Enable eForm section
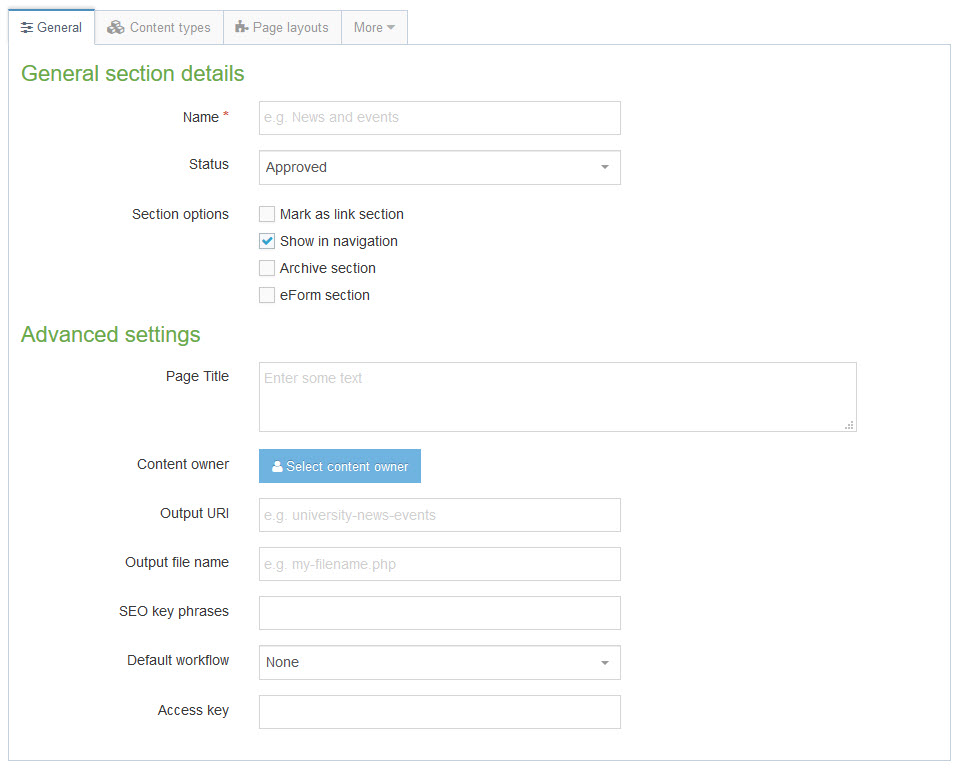Image resolution: width=960 pixels, height=770 pixels. point(266,294)
